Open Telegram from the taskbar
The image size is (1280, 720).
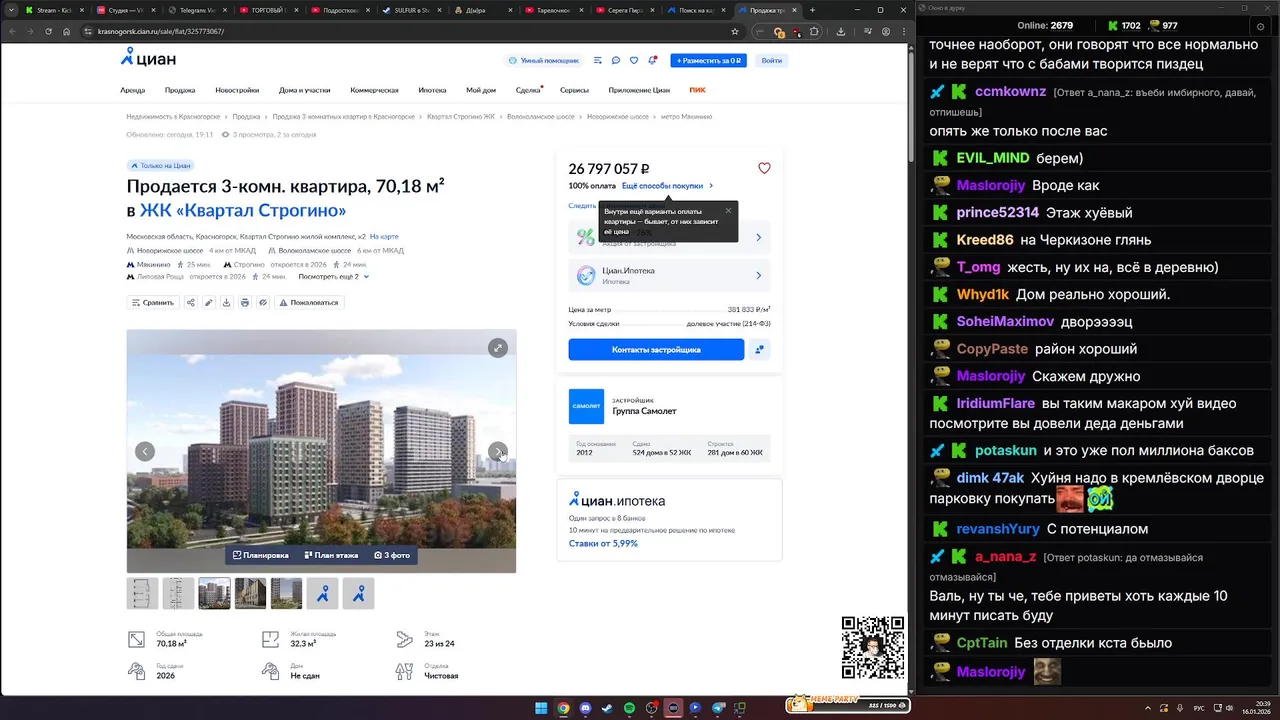click(x=717, y=708)
